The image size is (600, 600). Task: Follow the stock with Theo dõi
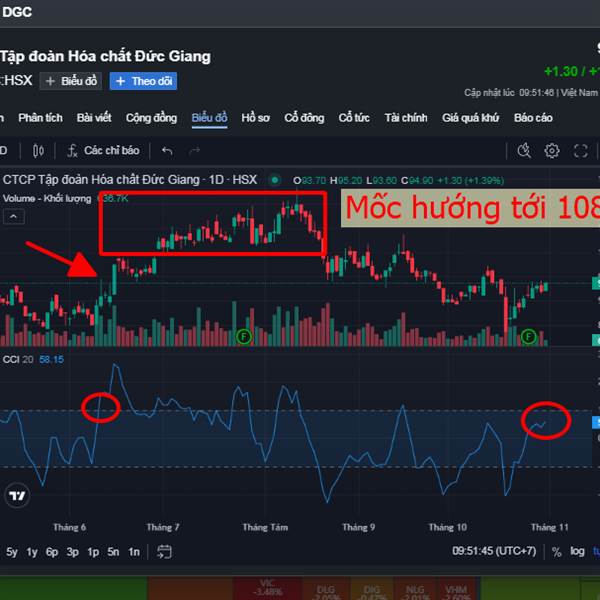point(143,81)
